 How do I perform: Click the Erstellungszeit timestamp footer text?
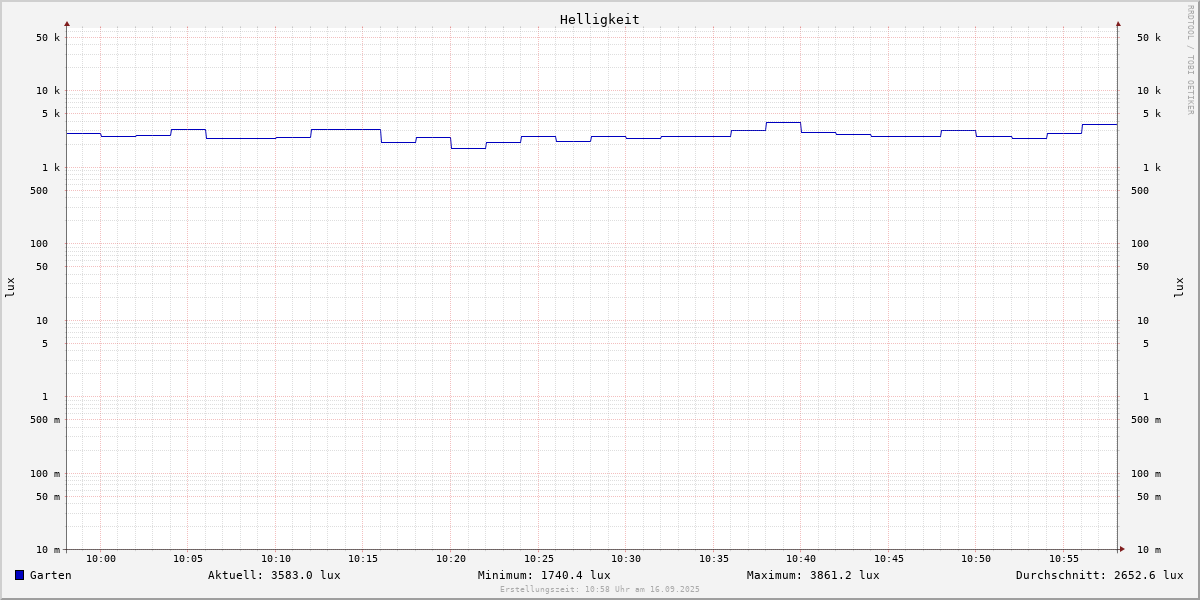pos(600,590)
